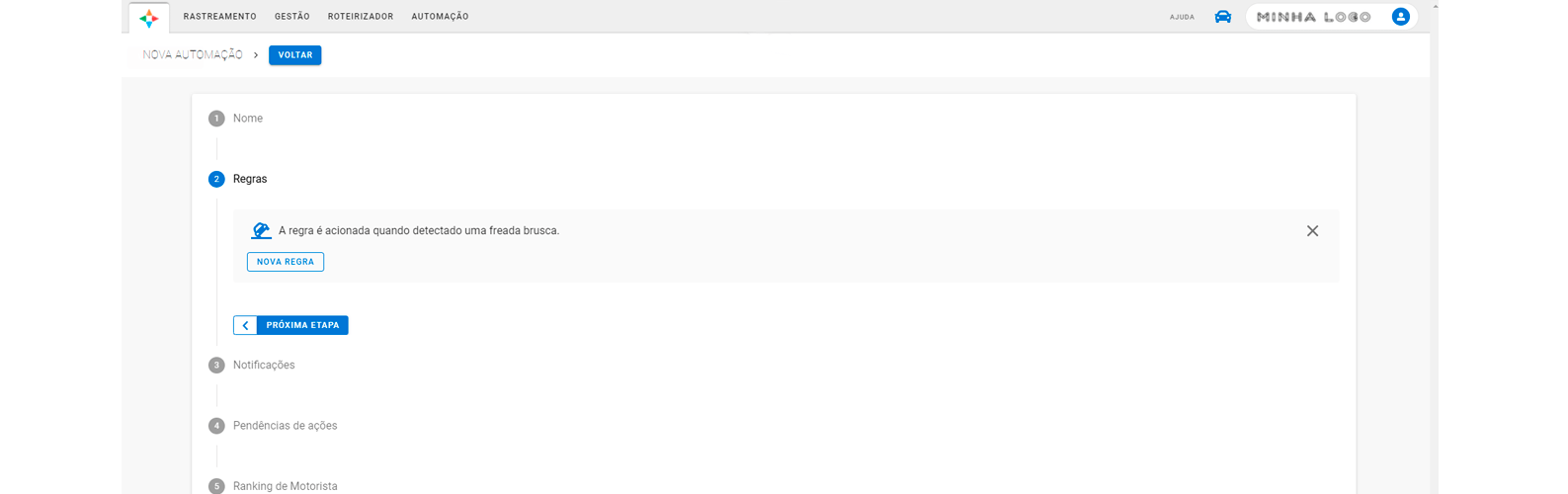Open step 5 Ranking de Motorista

tap(285, 486)
